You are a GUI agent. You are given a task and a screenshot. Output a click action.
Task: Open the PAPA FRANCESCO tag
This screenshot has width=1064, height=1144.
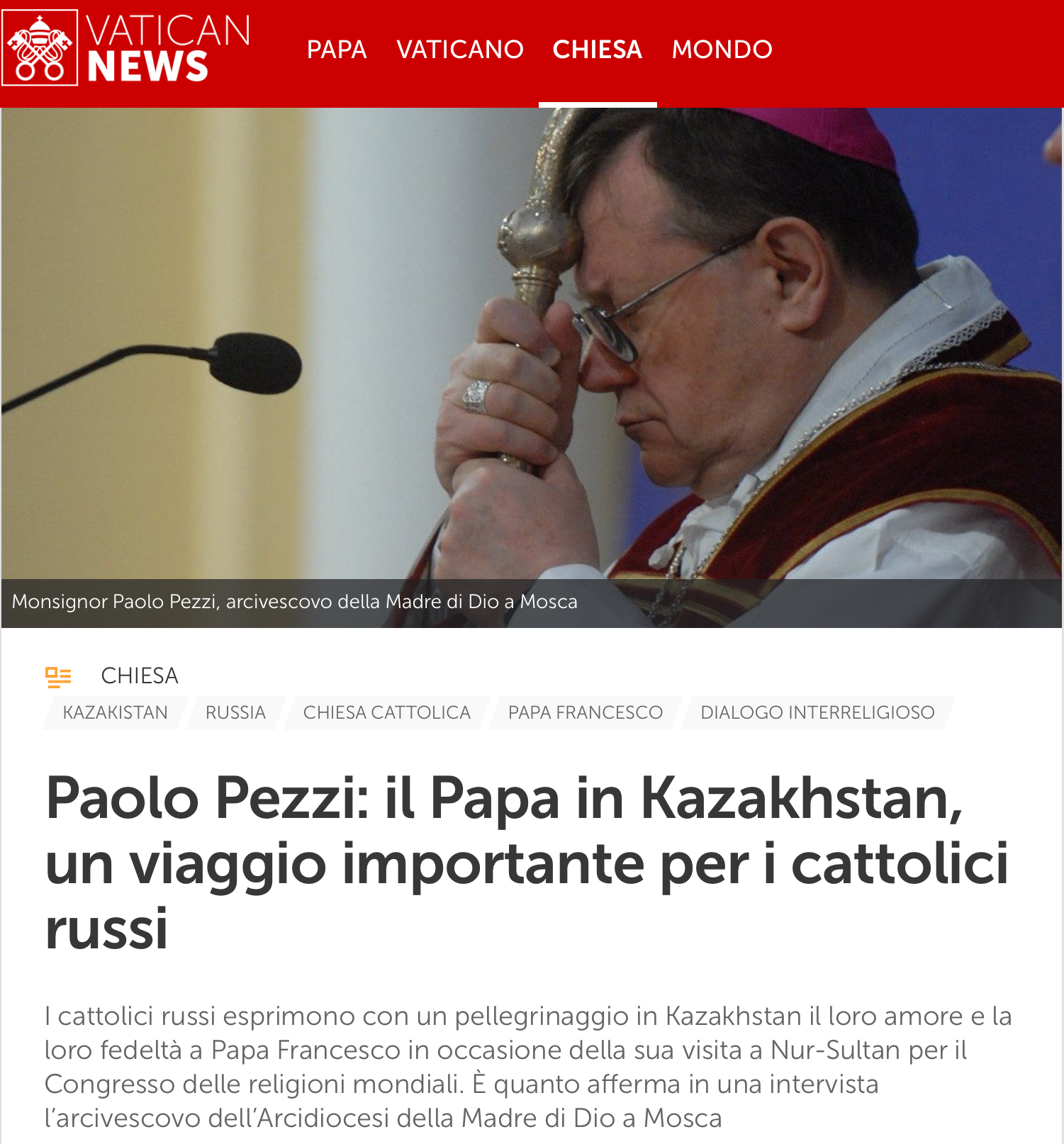point(586,712)
